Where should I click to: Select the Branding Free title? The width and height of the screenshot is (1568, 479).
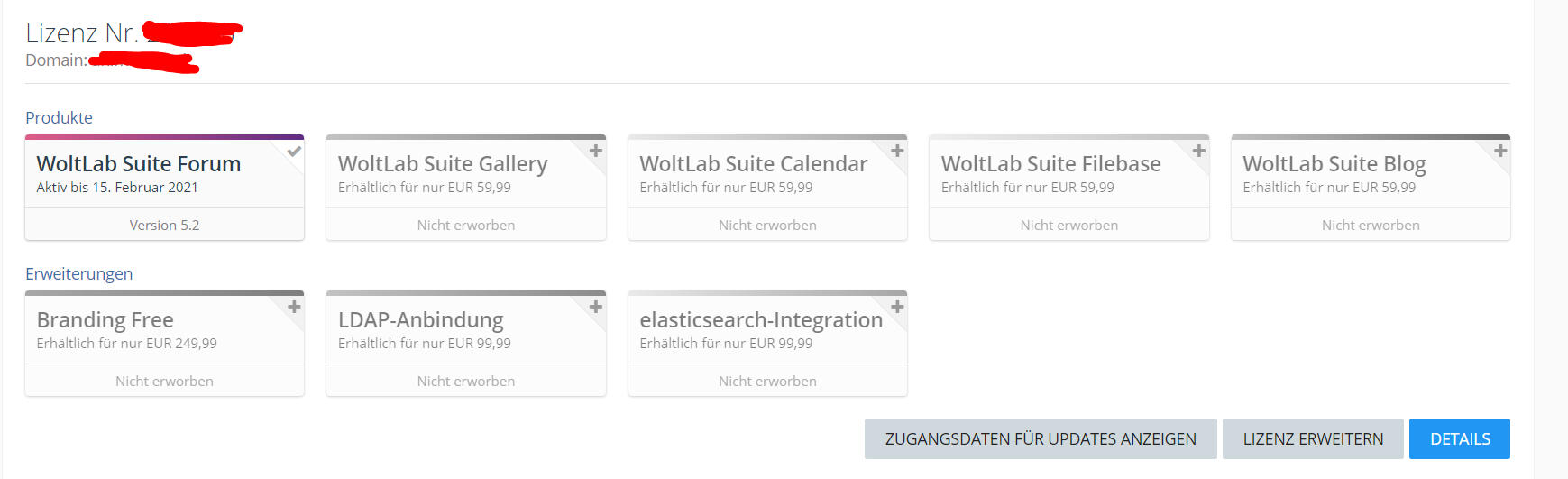click(105, 320)
